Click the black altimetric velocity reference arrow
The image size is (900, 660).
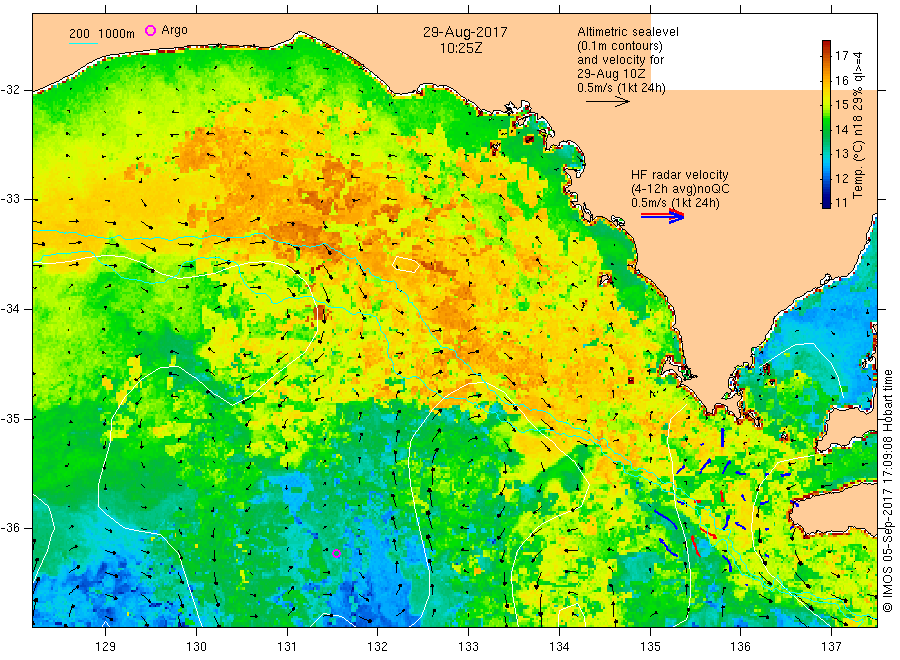click(608, 102)
